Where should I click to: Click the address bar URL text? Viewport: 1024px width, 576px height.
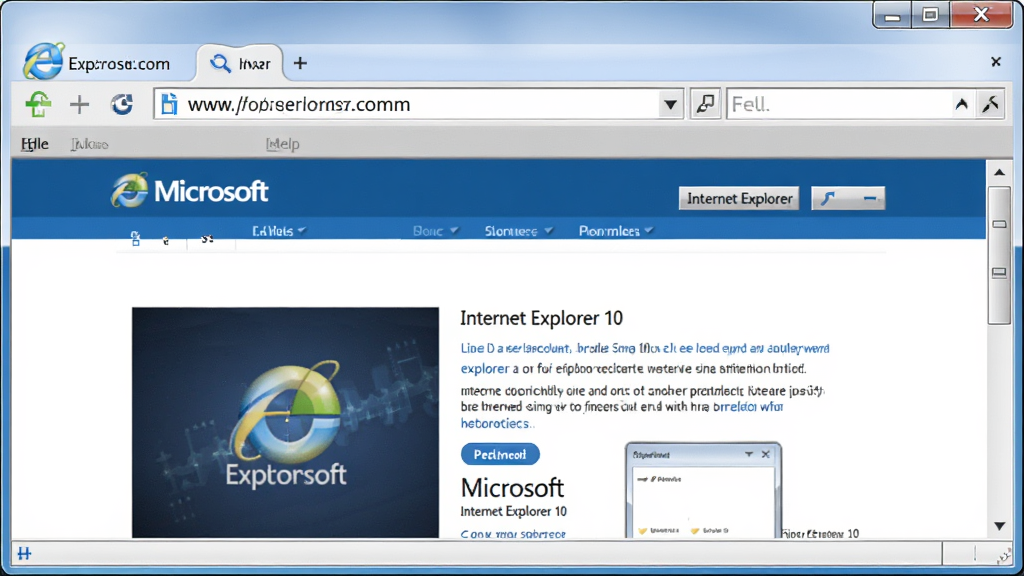tap(299, 104)
